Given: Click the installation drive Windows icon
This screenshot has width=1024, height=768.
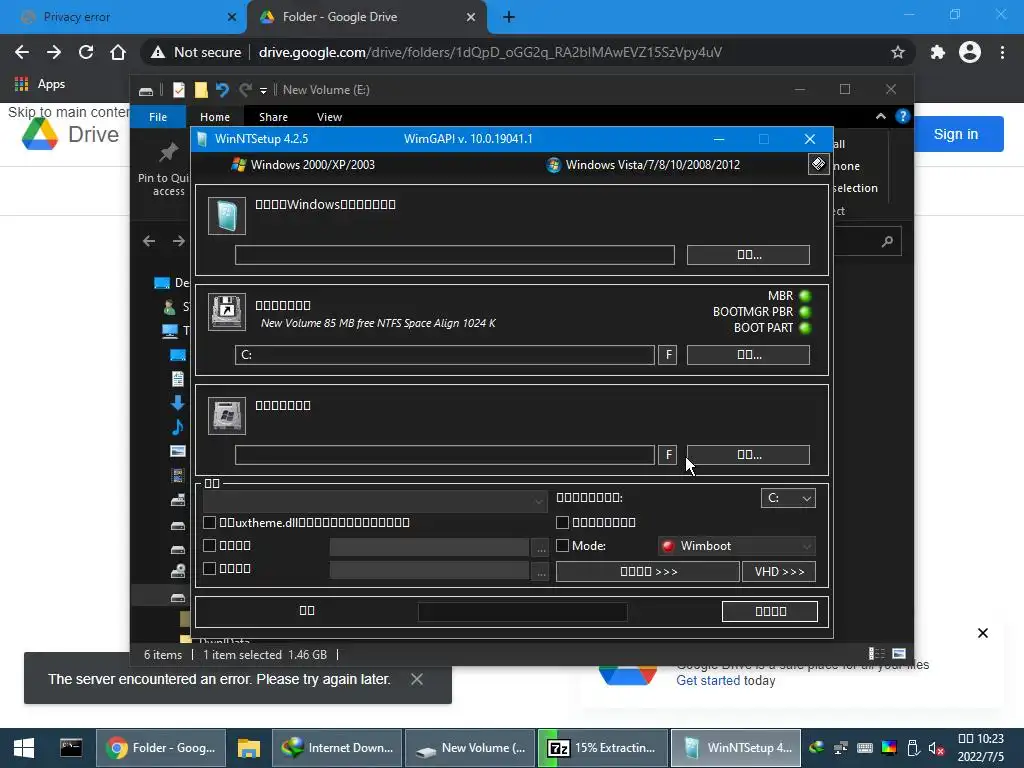Looking at the screenshot, I should (x=227, y=415).
